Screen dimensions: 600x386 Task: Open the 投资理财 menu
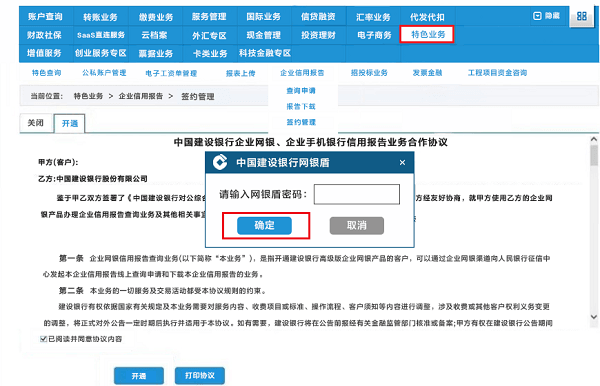318,35
